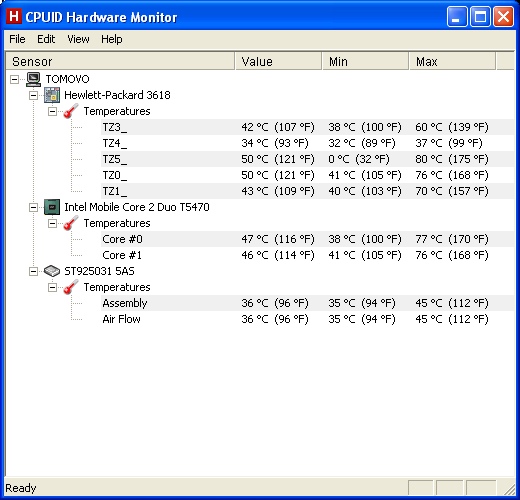Click thermometer icon under Hewlett-Packard 3618
Screen dimensions: 520x500
click(x=71, y=111)
